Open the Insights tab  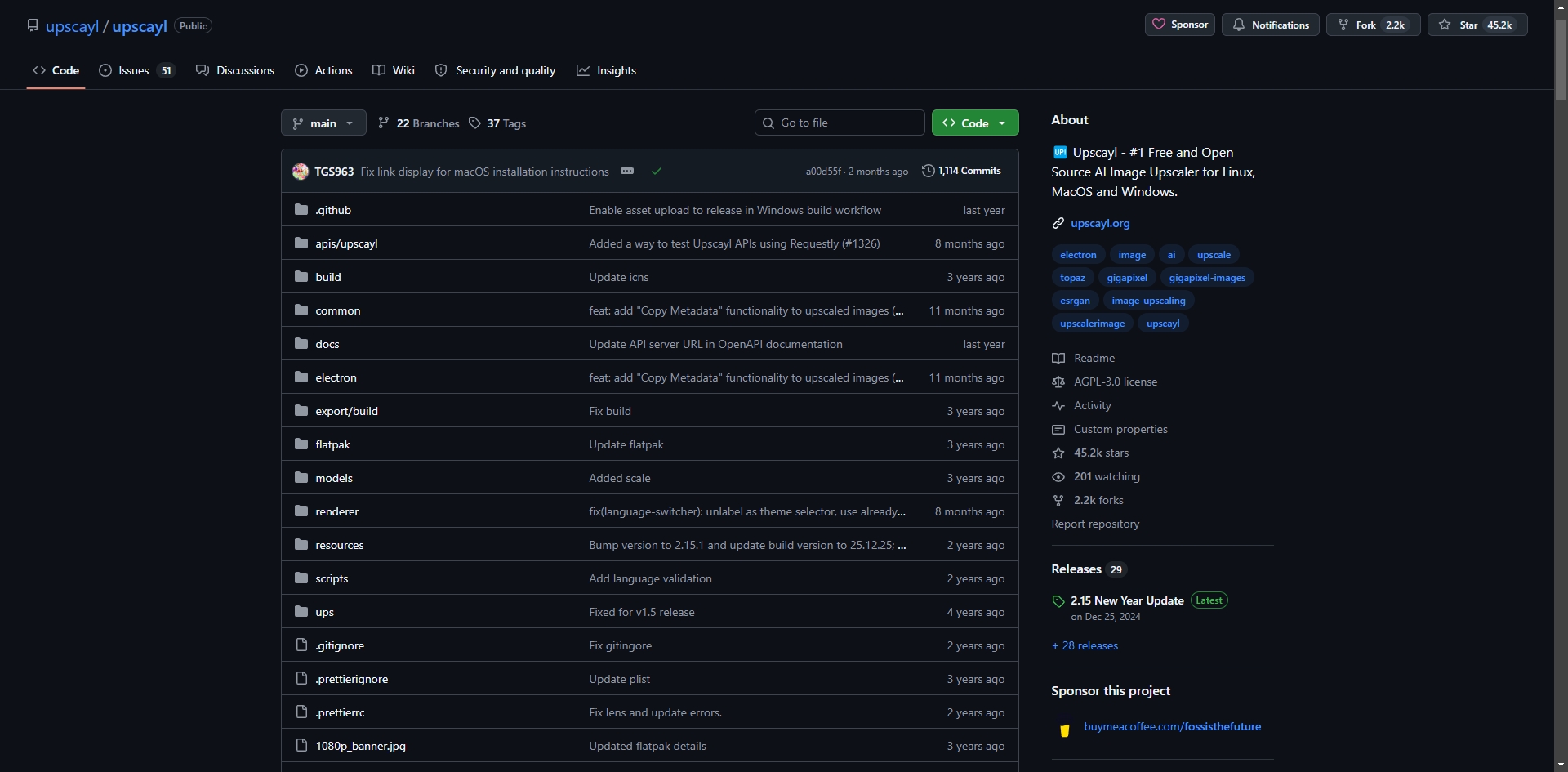point(607,70)
